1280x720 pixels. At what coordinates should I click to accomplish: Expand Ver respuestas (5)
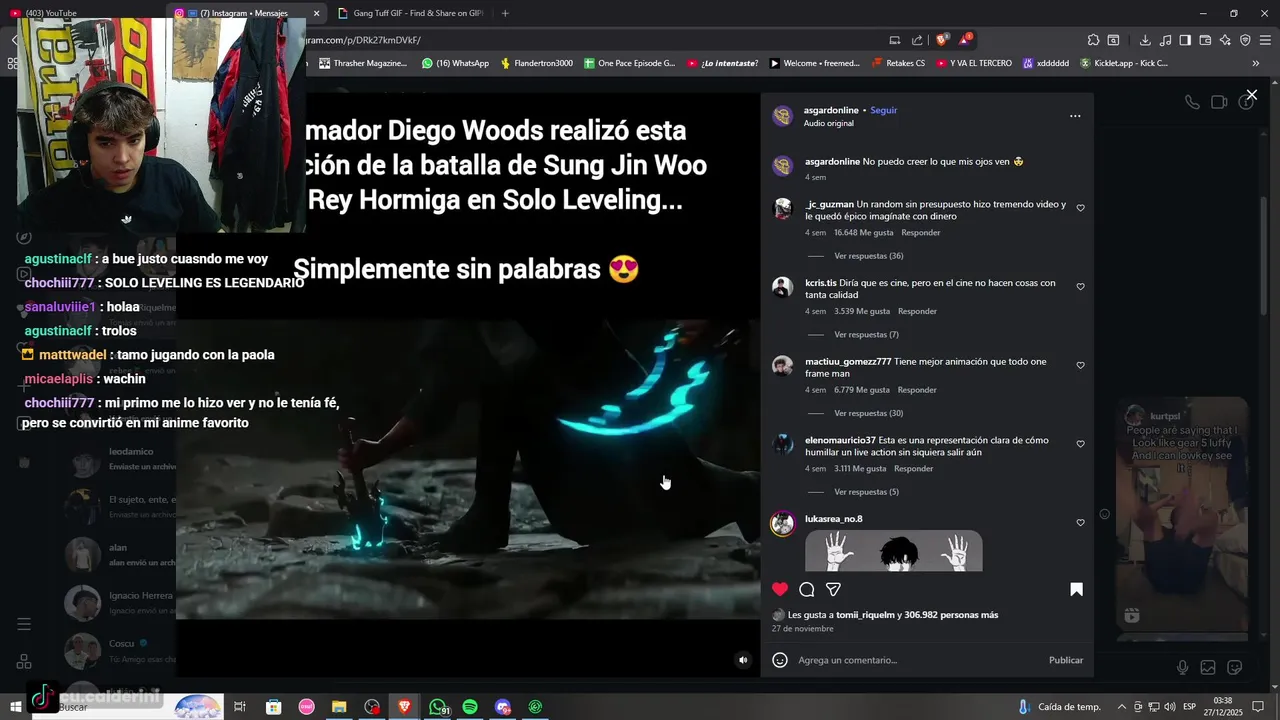[x=866, y=492]
